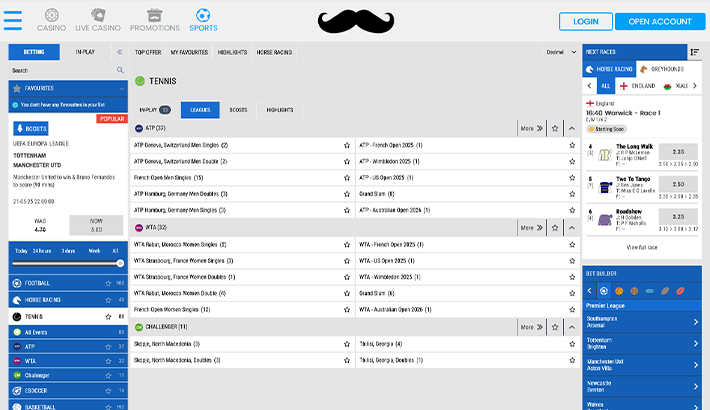
Task: Adjust the time range slider handle
Action: pos(120,263)
